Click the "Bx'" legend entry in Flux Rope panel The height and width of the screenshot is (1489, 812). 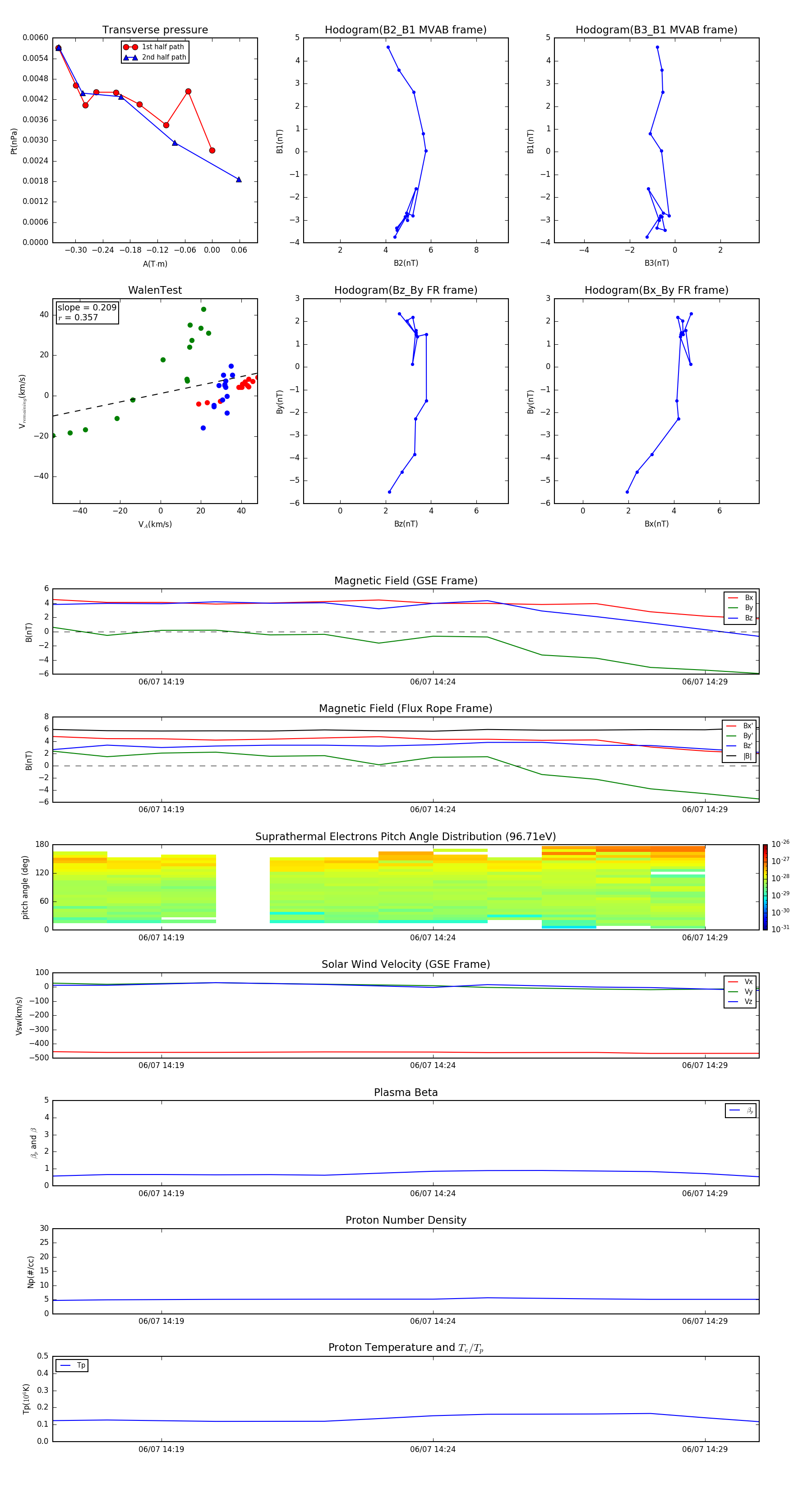pyautogui.click(x=739, y=726)
